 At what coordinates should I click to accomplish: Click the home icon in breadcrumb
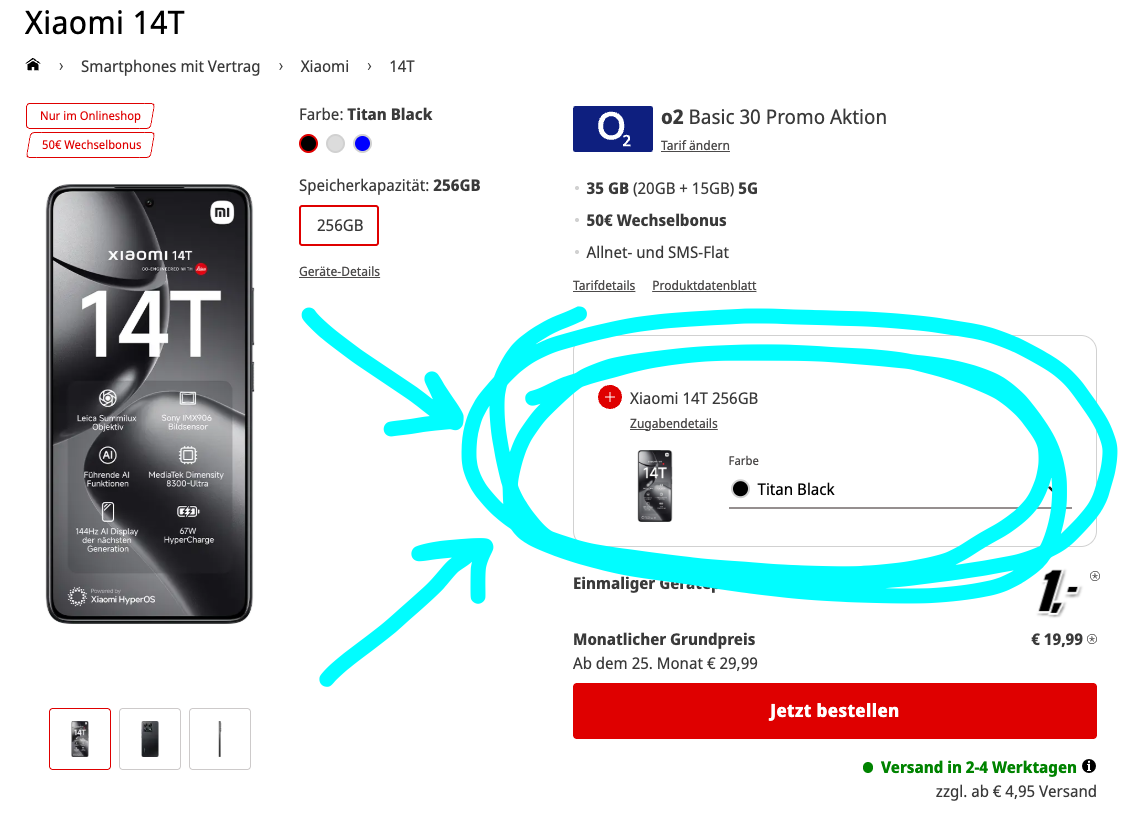tap(33, 66)
